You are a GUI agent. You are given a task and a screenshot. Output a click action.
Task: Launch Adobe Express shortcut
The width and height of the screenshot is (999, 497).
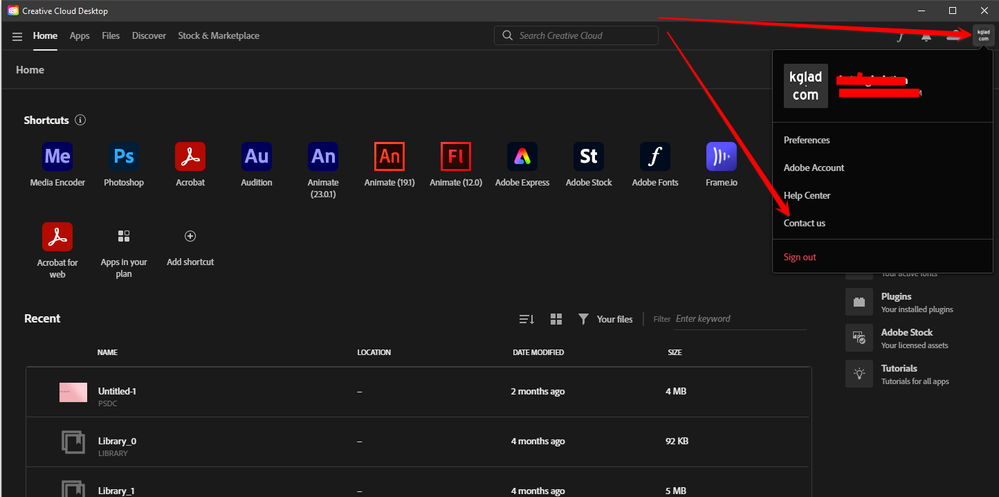522,156
